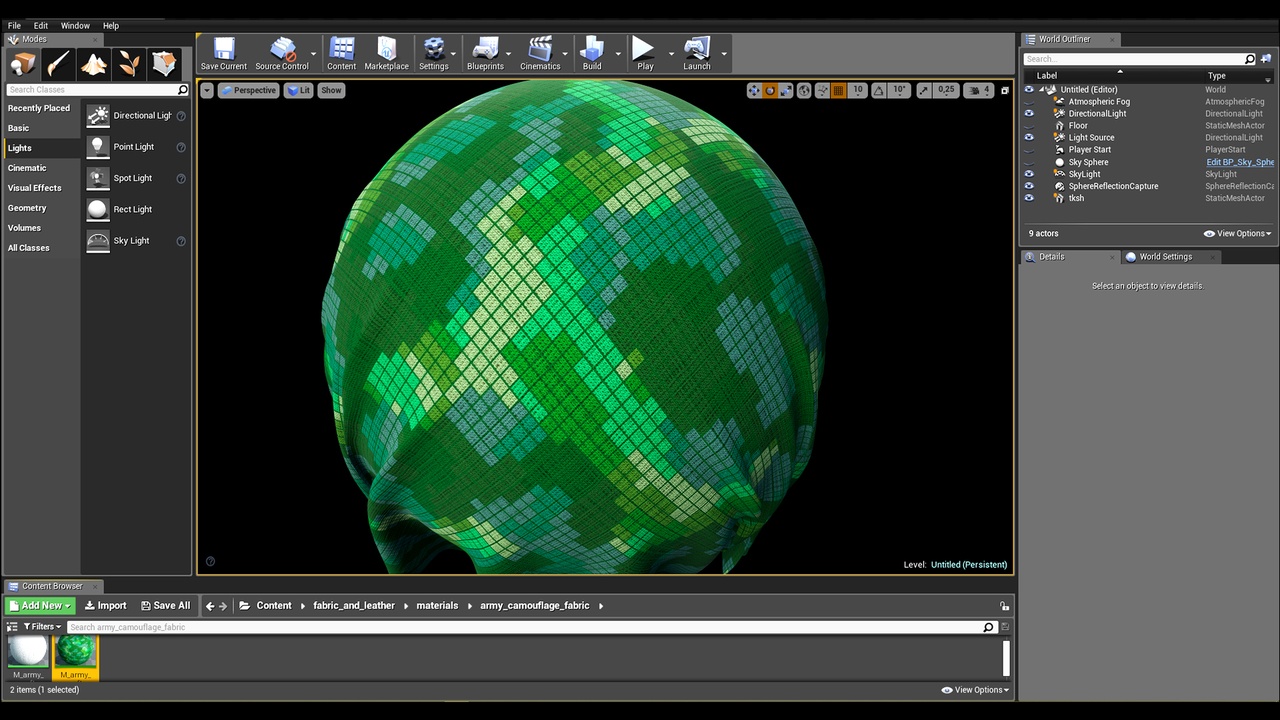
Task: Select the translate gizmo mode in viewport
Action: tap(754, 91)
